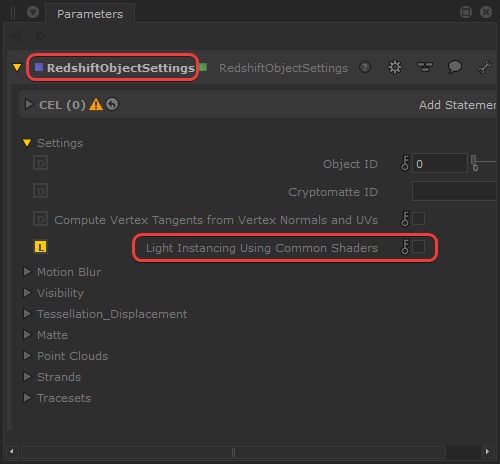The height and width of the screenshot is (464, 500).
Task: Click the Object ID slider handle
Action: (x=474, y=163)
